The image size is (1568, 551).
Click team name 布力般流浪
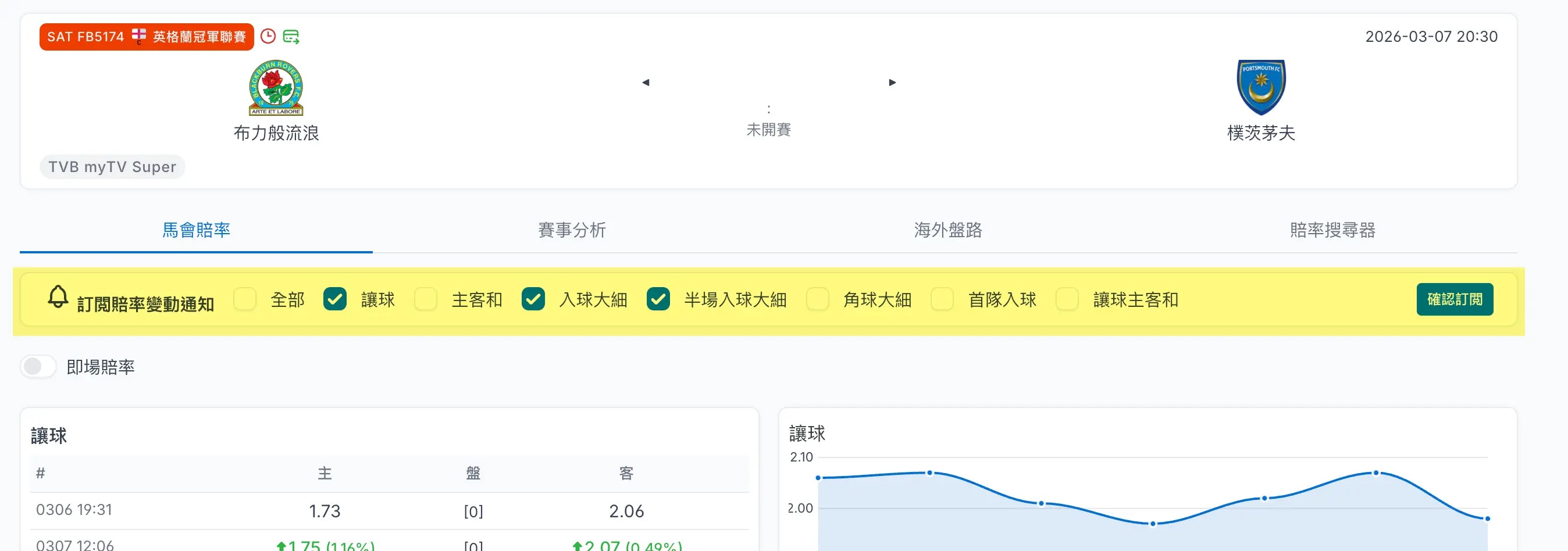(x=276, y=133)
